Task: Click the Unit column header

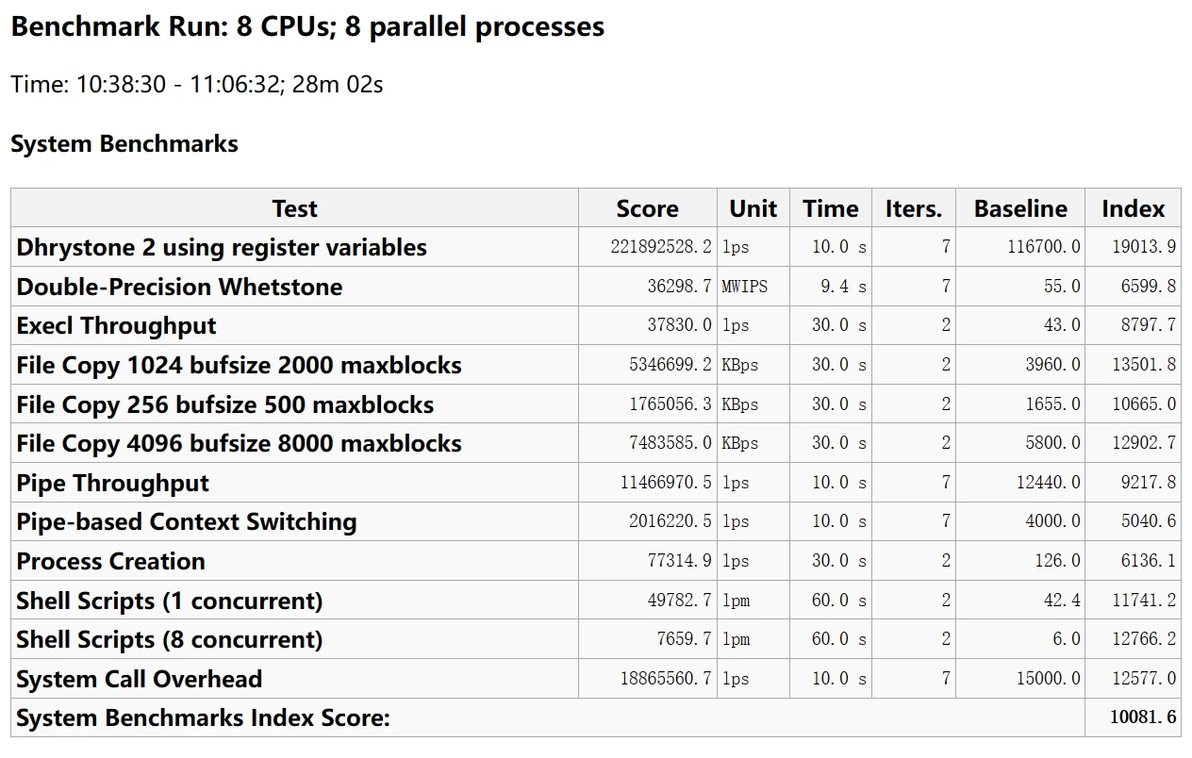Action: click(752, 209)
